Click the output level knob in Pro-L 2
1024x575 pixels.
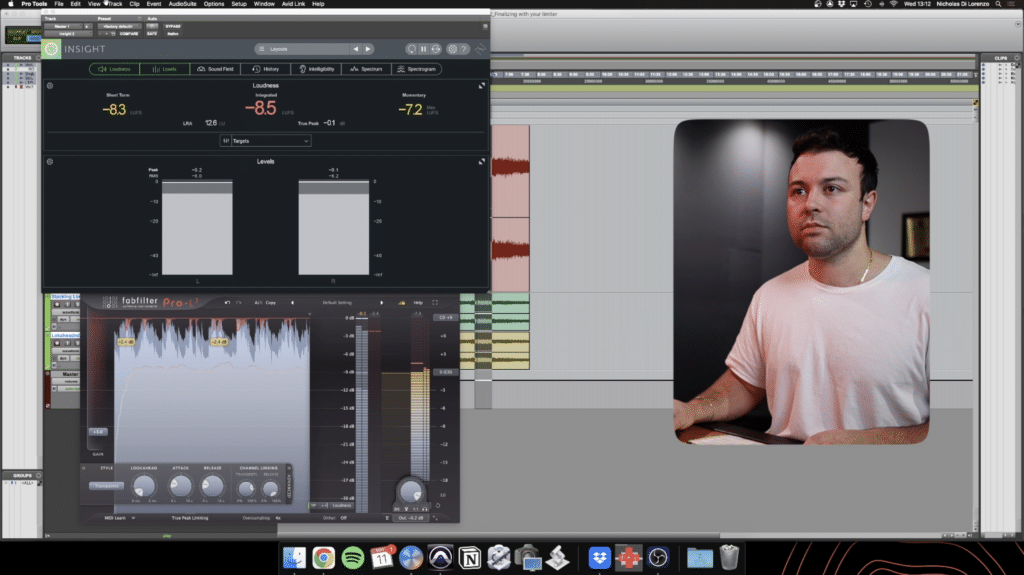tap(411, 491)
